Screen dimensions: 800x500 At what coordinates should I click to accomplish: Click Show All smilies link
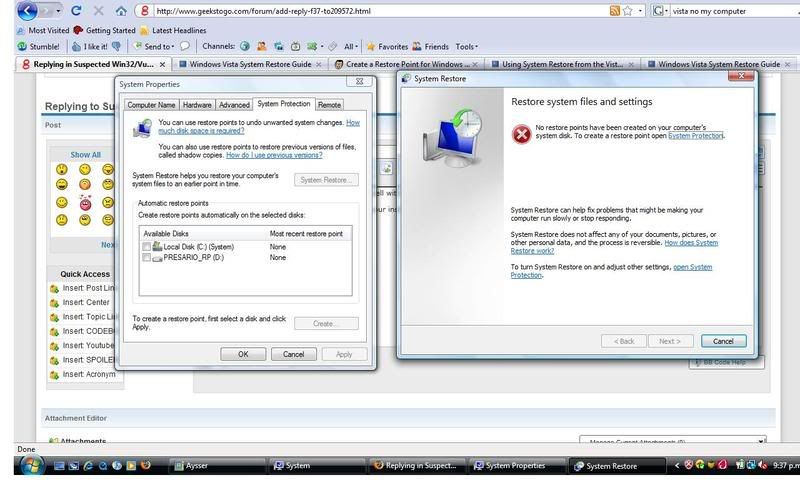[85, 155]
